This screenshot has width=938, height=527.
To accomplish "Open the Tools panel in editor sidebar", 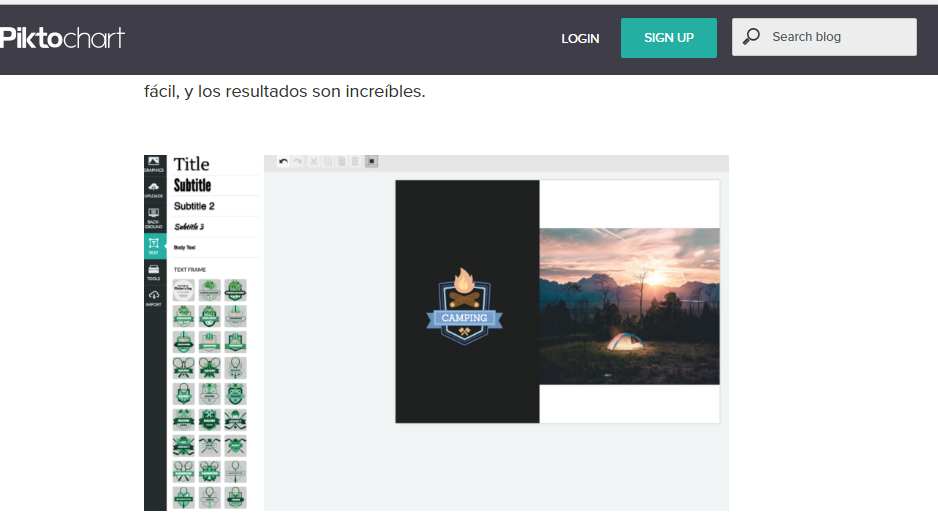I will 154,272.
